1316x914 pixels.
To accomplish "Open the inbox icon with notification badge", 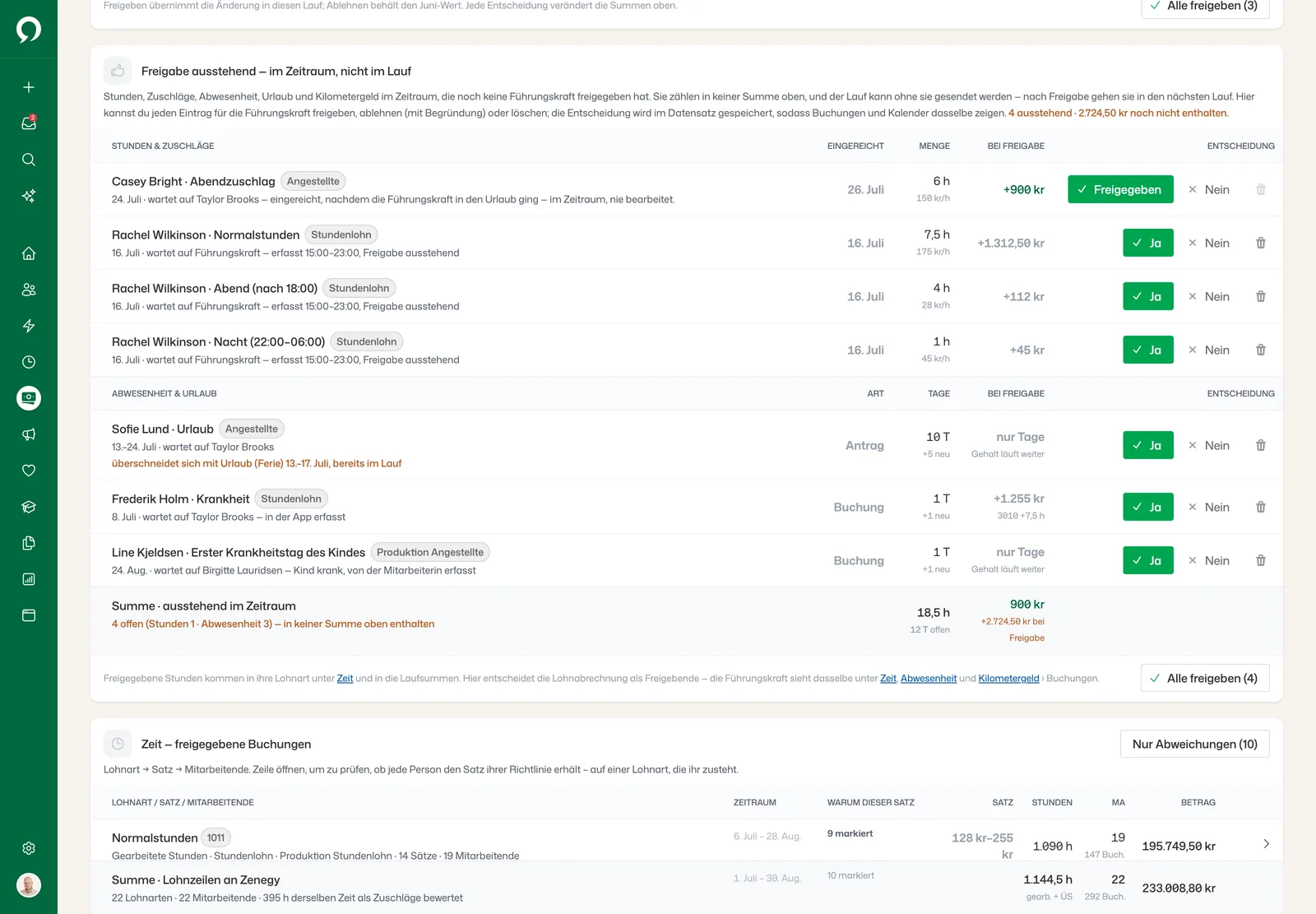I will click(29, 123).
